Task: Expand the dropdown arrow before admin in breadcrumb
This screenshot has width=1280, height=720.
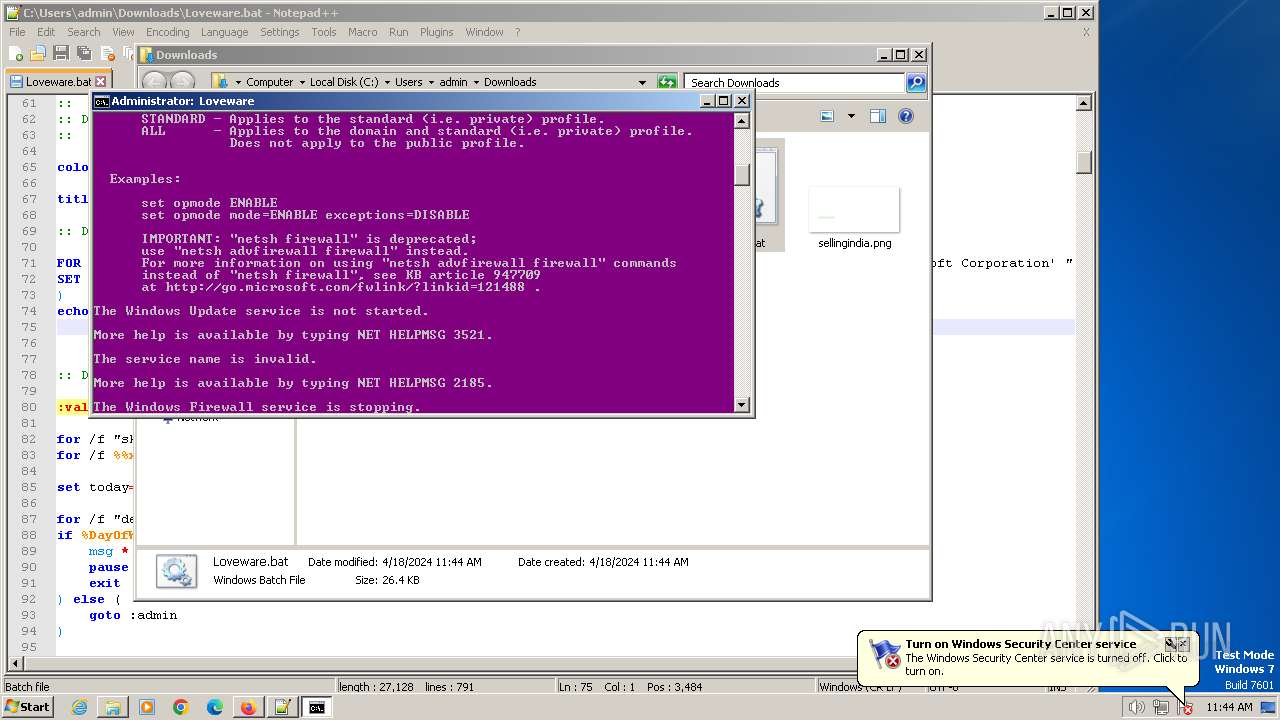Action: coord(431,82)
